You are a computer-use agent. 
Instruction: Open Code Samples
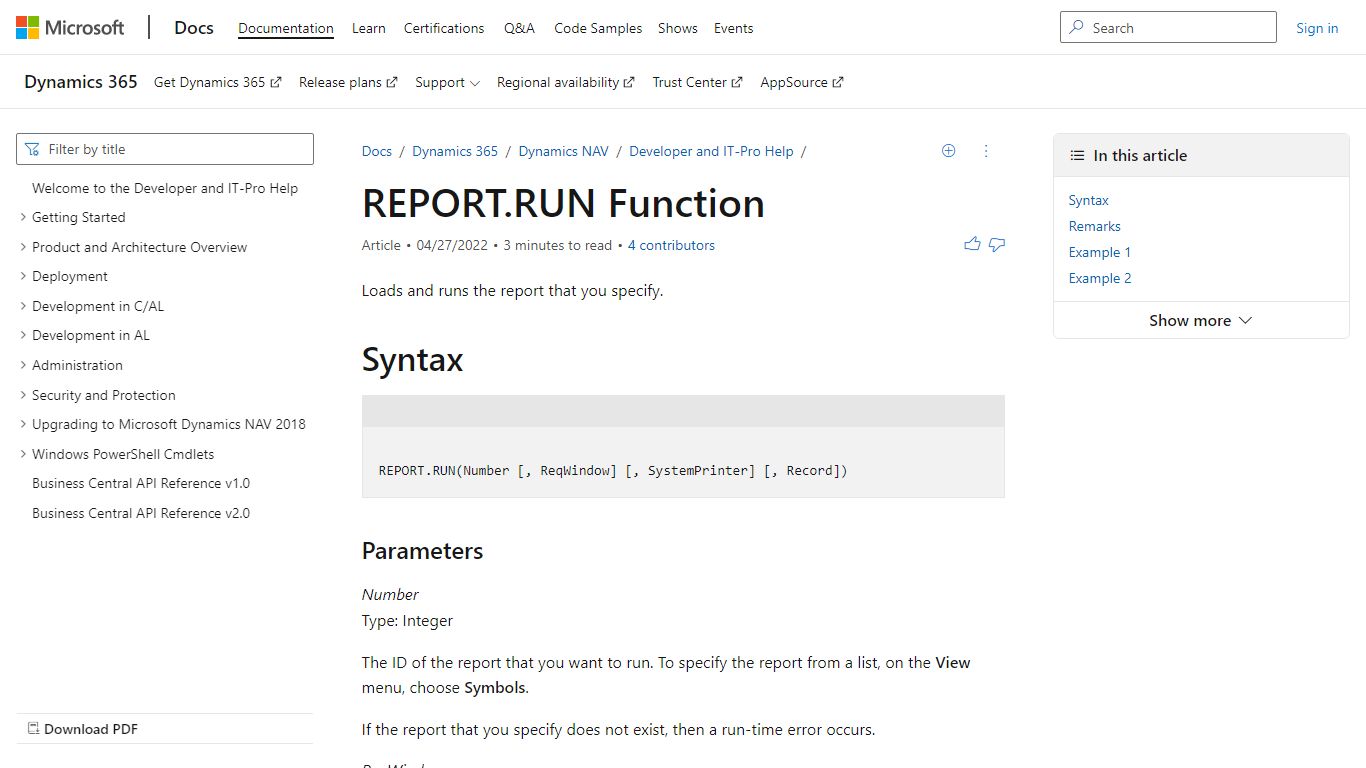598,28
